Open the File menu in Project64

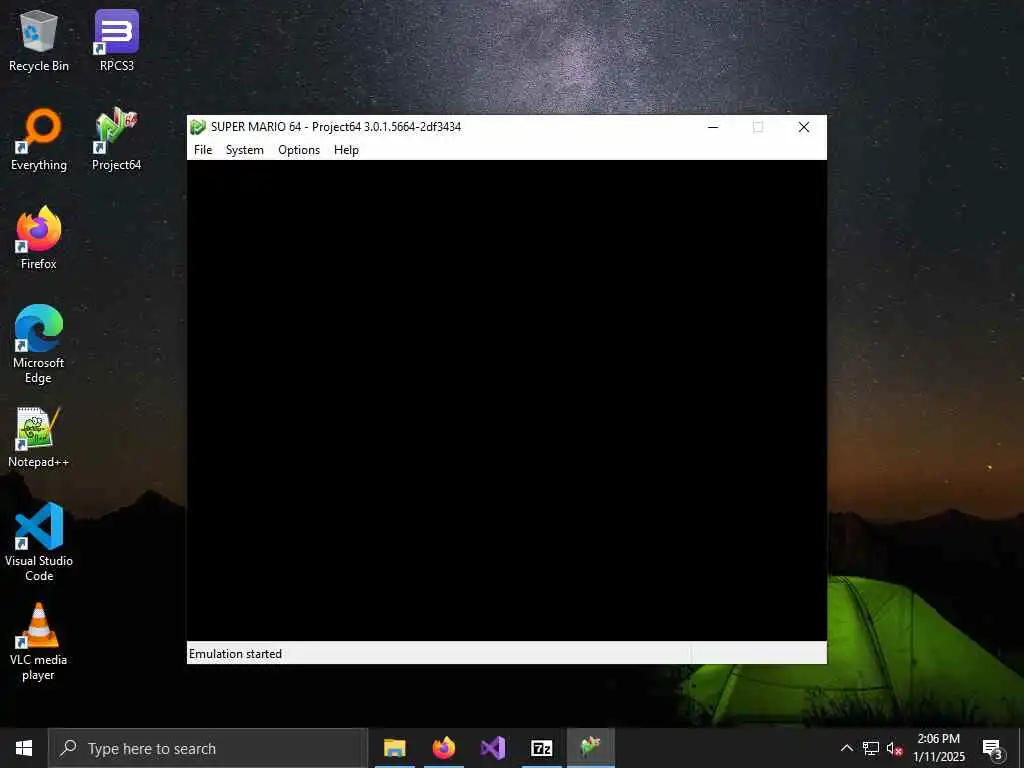tap(203, 150)
